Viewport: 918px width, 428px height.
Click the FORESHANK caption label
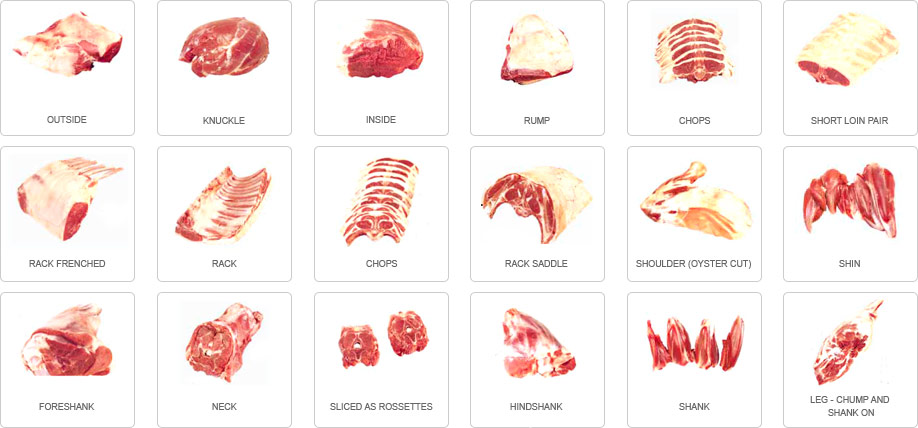click(67, 406)
